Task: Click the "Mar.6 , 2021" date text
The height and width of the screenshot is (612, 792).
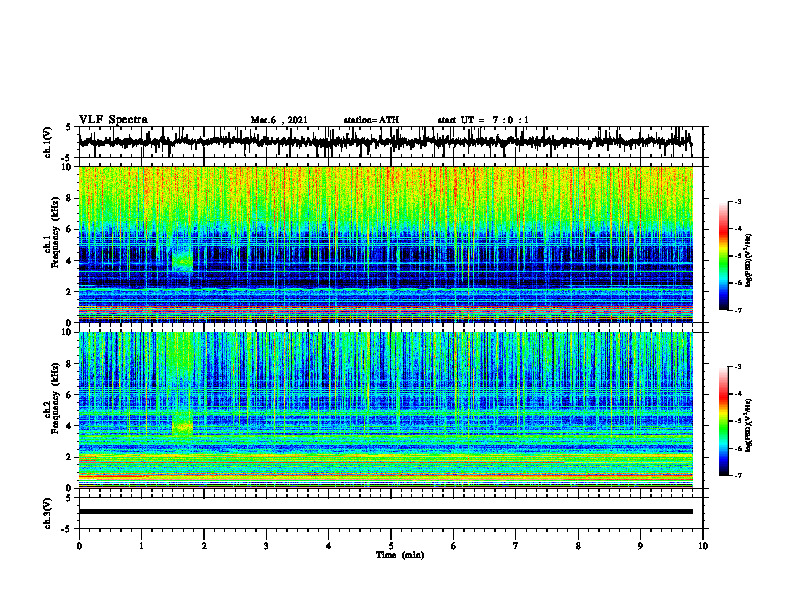Action: (x=279, y=120)
